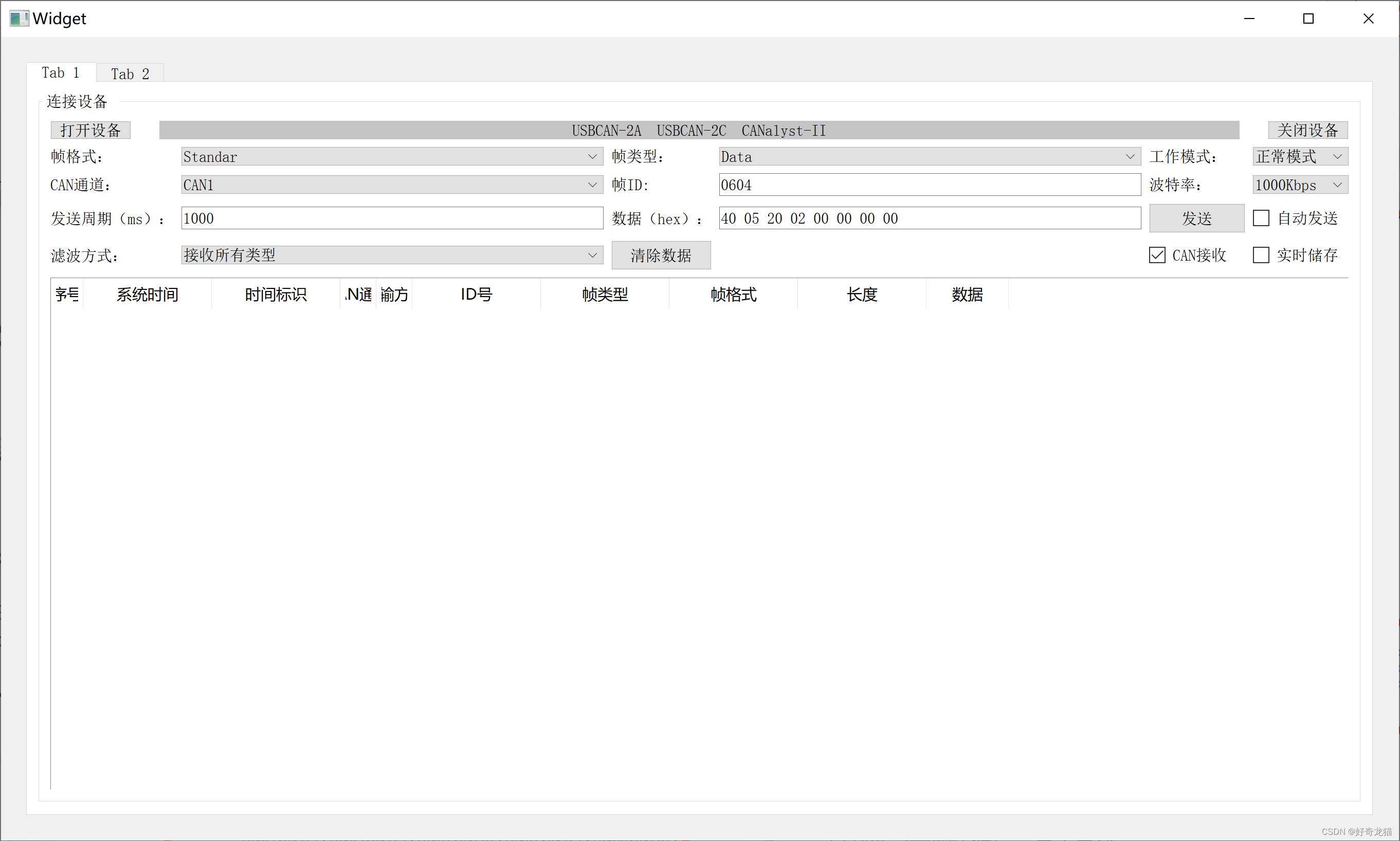
Task: Expand the 工作模式 正常模式 dropdown
Action: click(x=1300, y=156)
